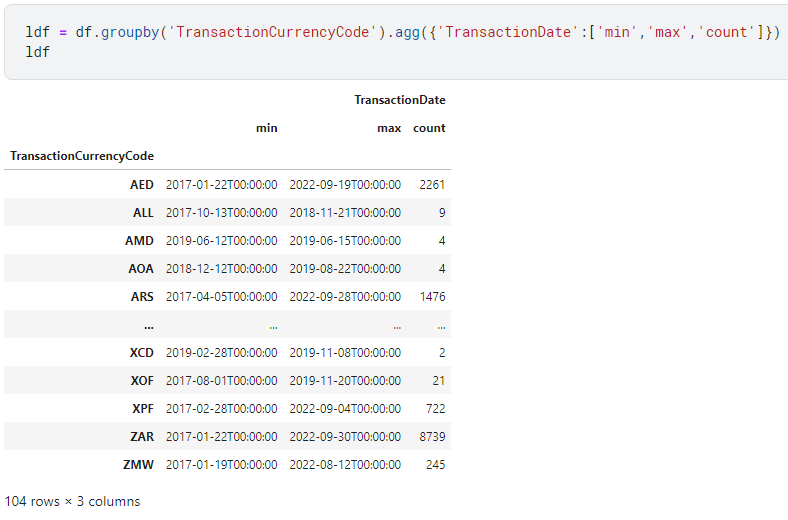Click AMD max date 2019-06-15T00:00:00

[345, 241]
